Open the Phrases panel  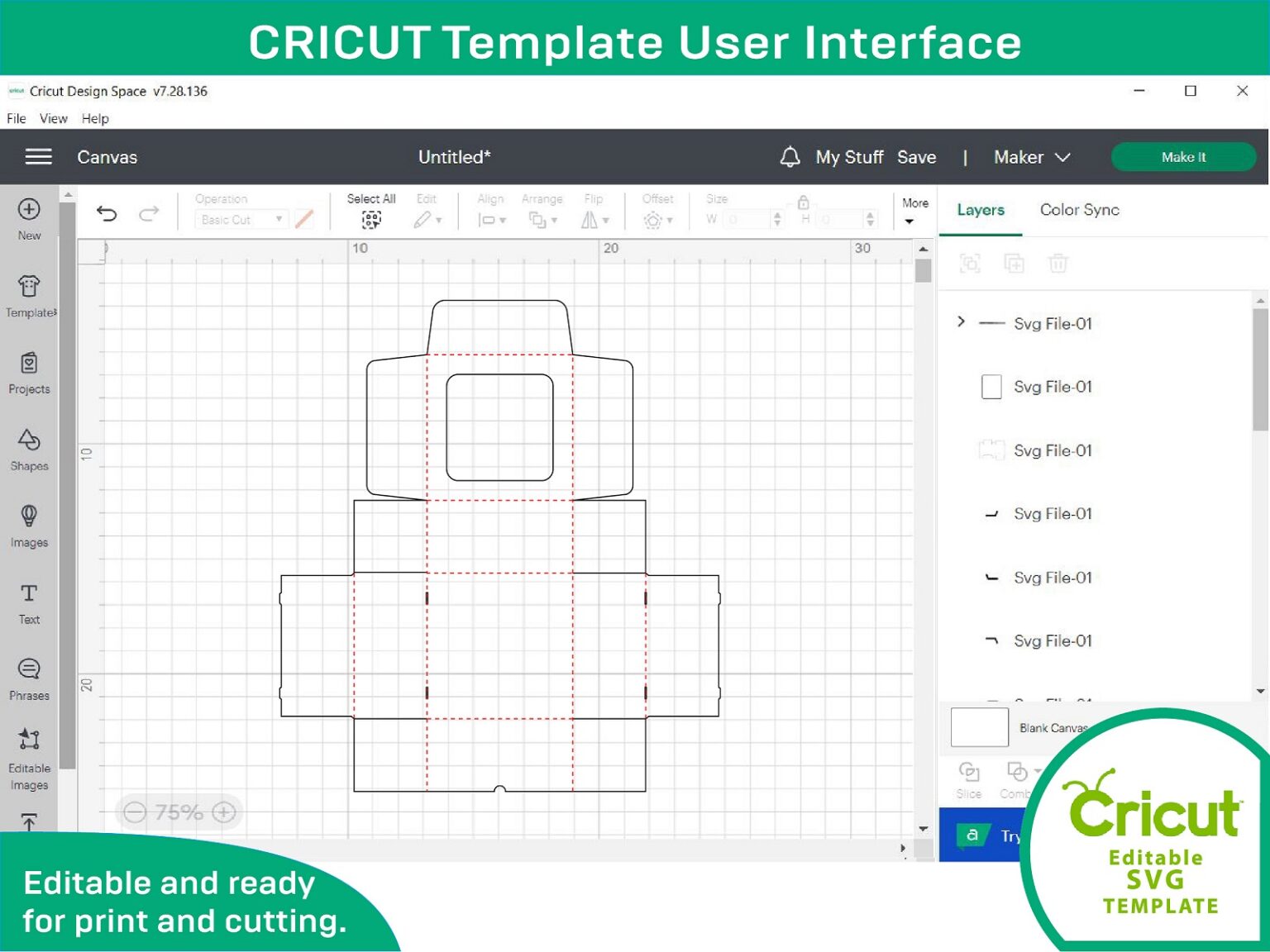click(x=29, y=680)
